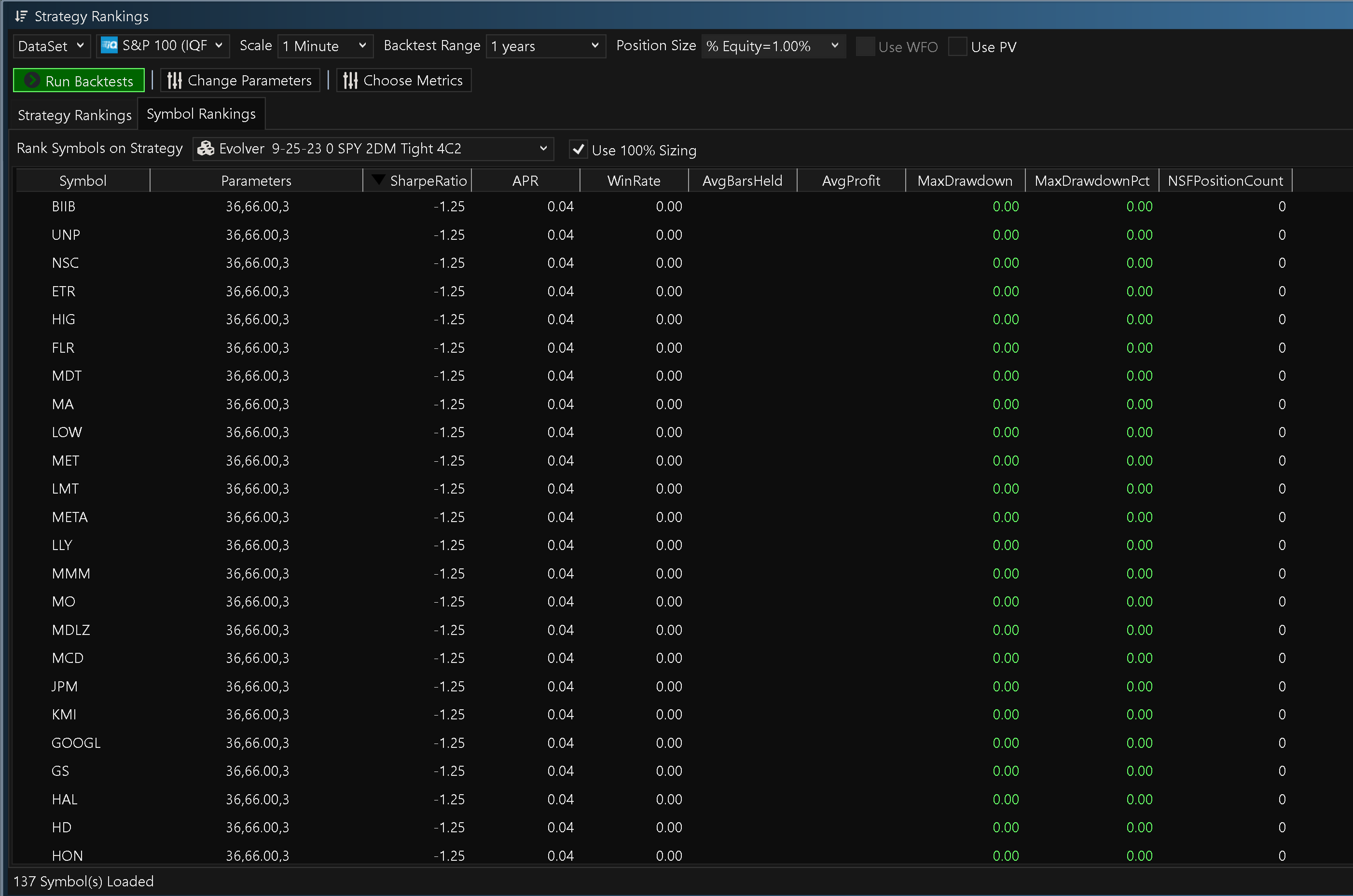Click the Choose Metrics sliders icon
The width and height of the screenshot is (1353, 896).
(x=350, y=81)
